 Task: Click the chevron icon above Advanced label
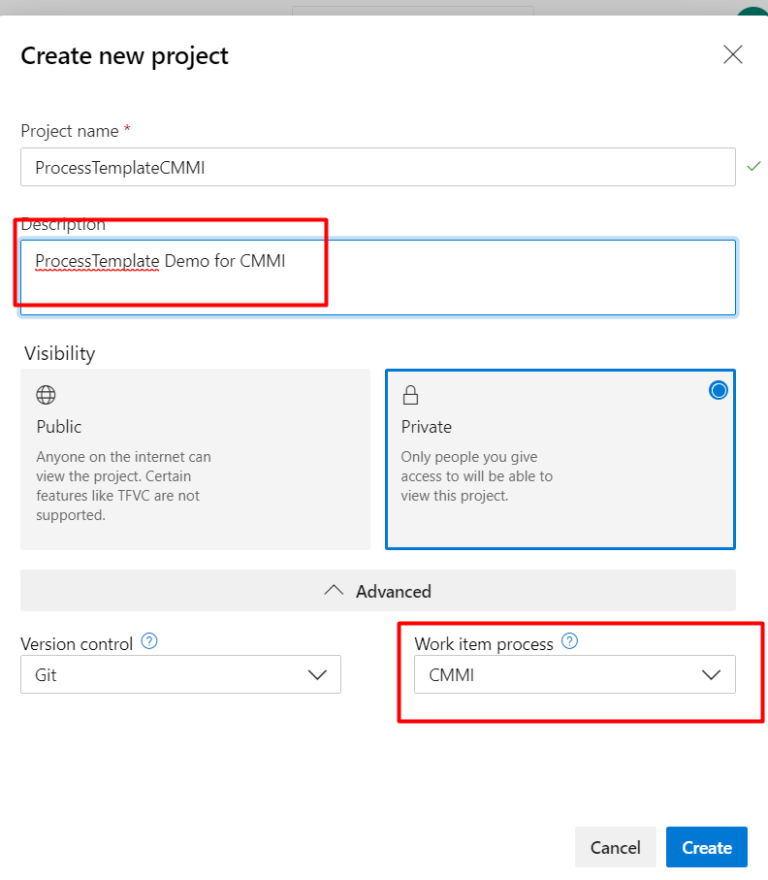pos(334,590)
